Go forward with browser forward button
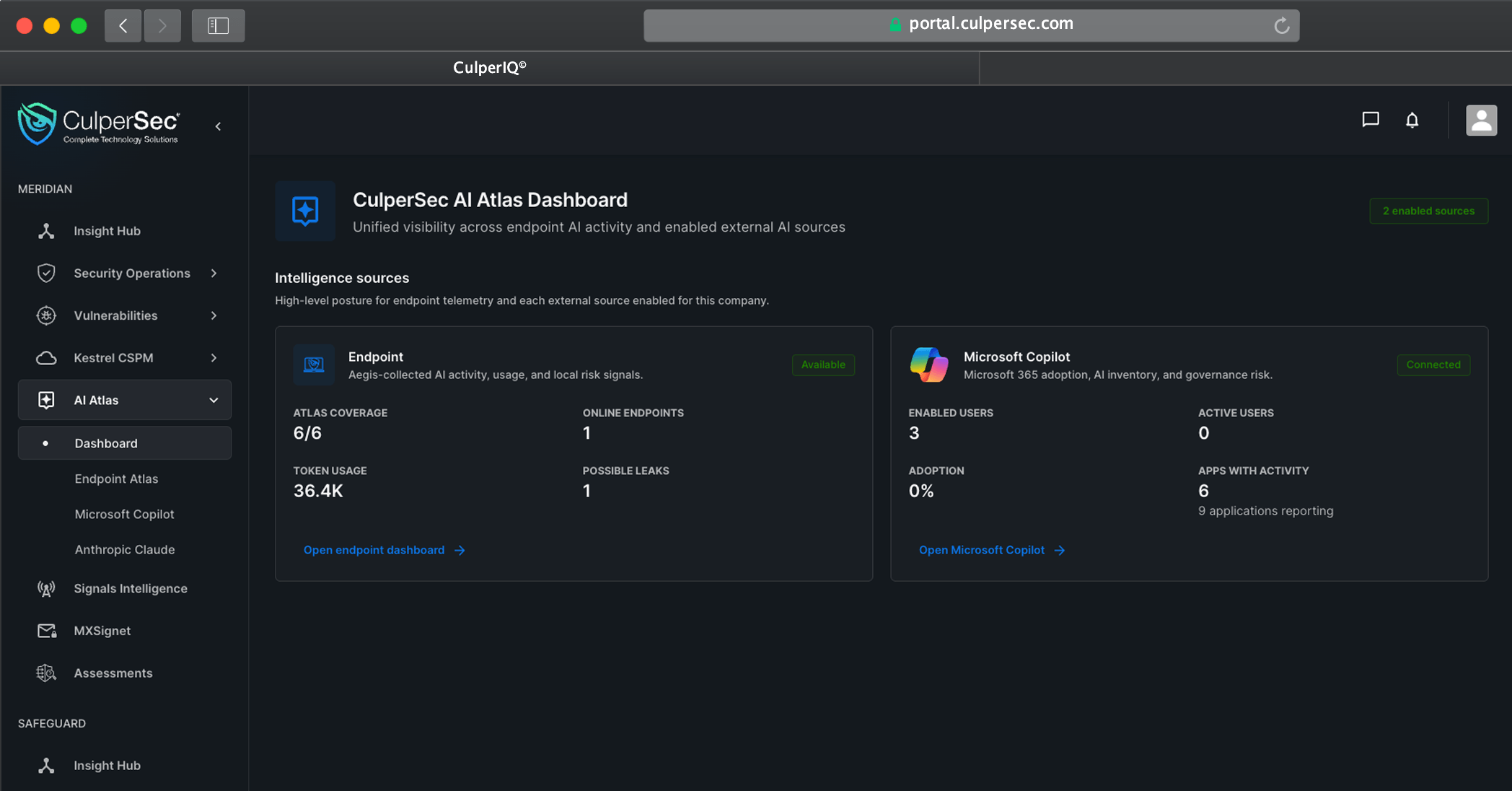The image size is (1512, 791). coord(162,26)
